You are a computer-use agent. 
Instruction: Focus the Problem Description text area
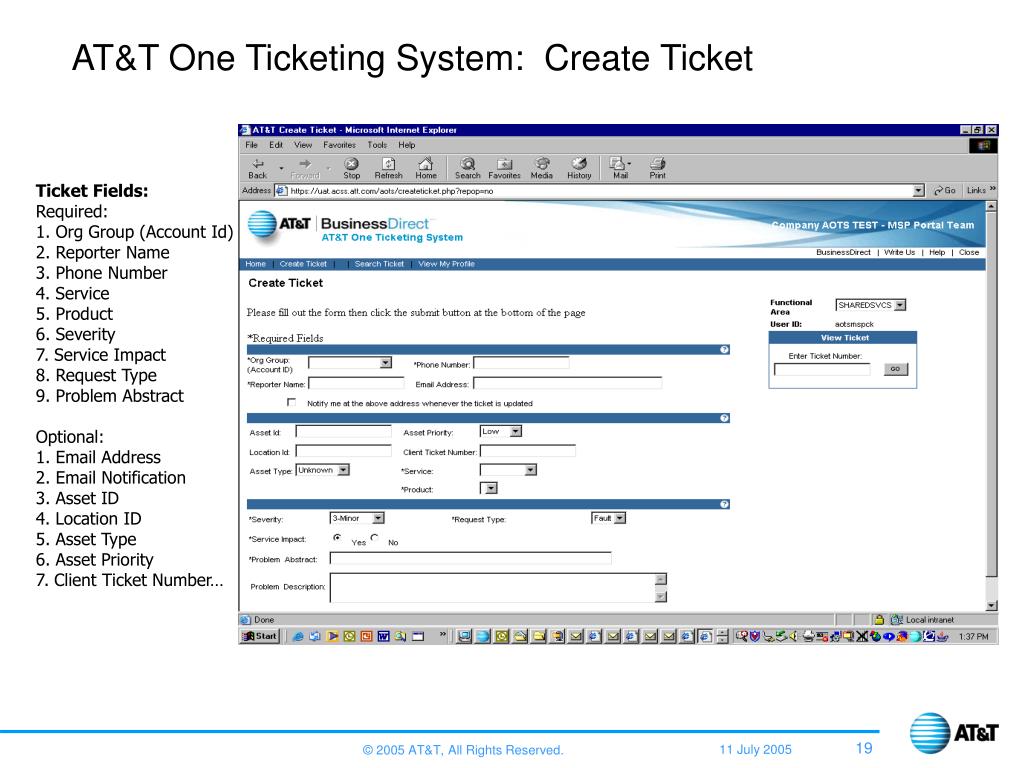(x=492, y=588)
